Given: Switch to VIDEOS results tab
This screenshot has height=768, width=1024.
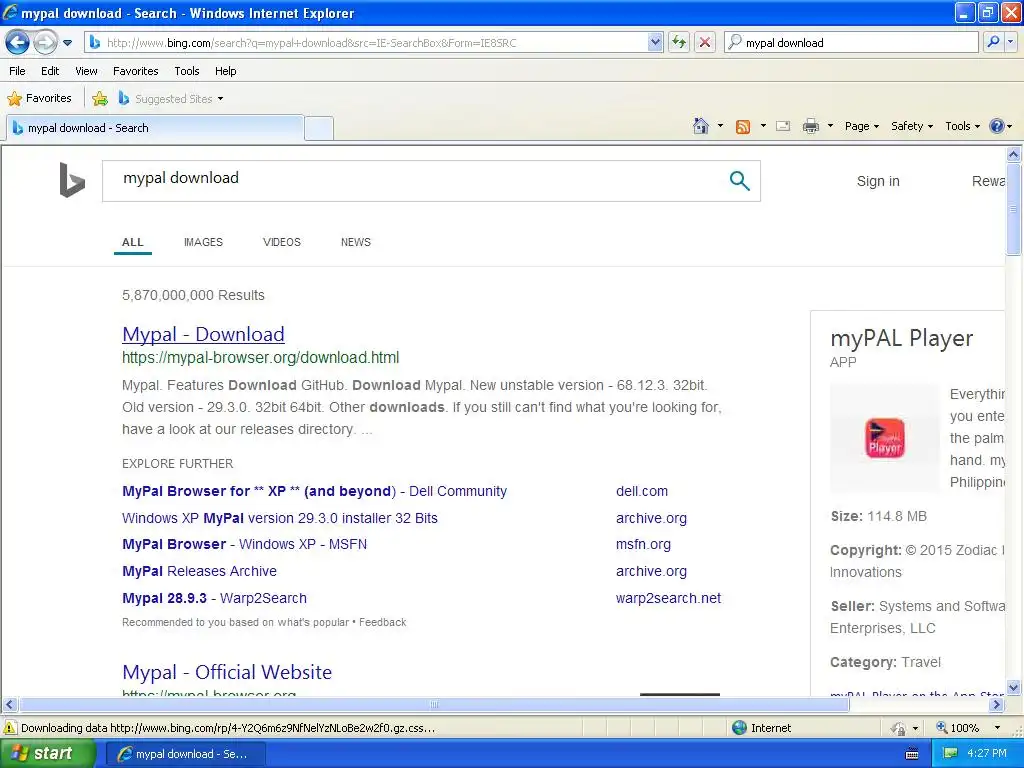Looking at the screenshot, I should click(x=281, y=242).
